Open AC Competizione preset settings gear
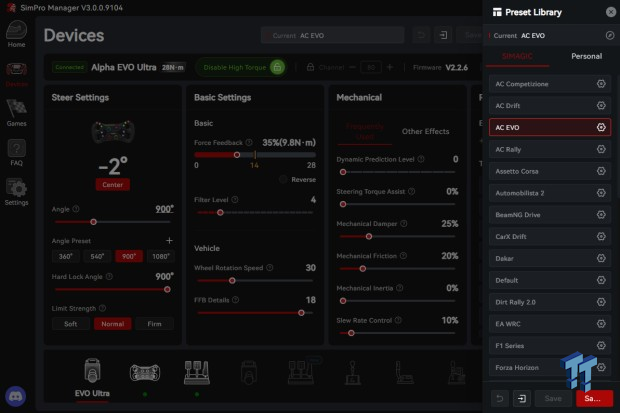The width and height of the screenshot is (620, 413). point(601,83)
